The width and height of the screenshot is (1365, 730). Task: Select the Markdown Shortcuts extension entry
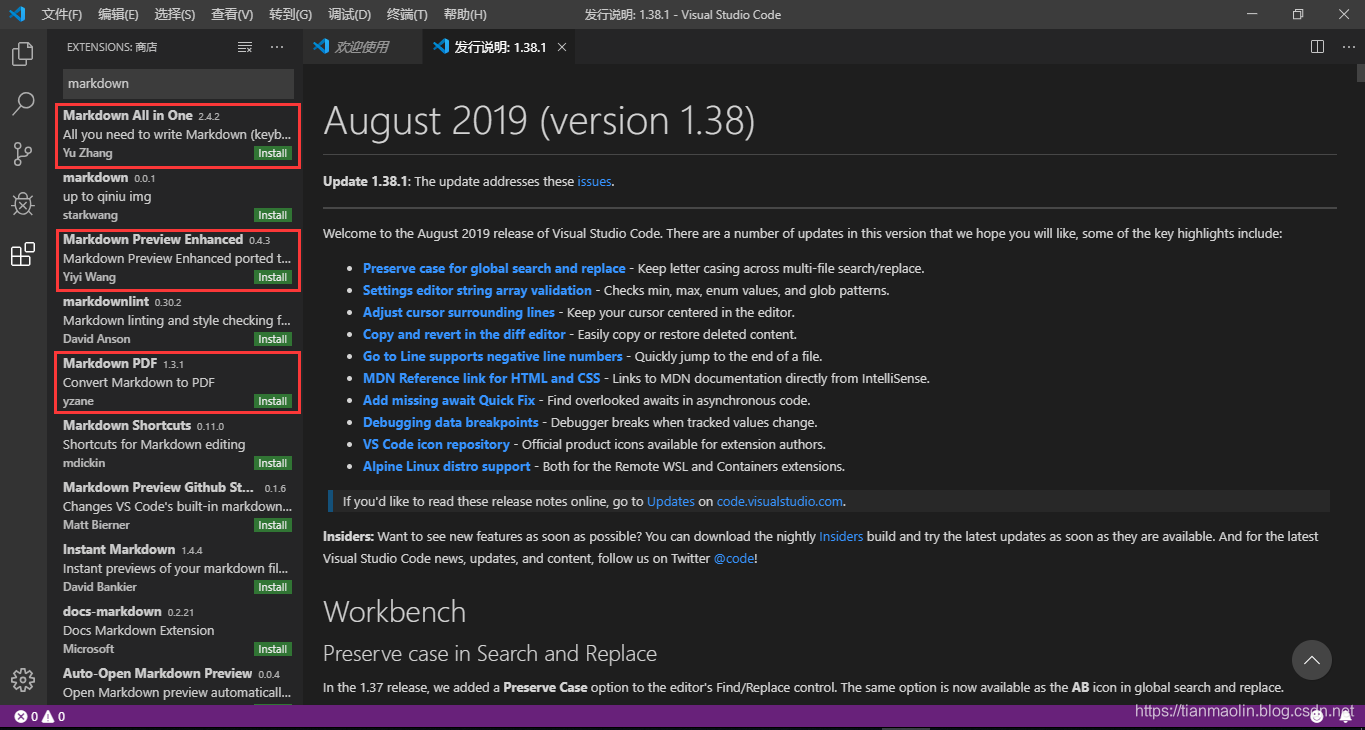click(x=176, y=444)
